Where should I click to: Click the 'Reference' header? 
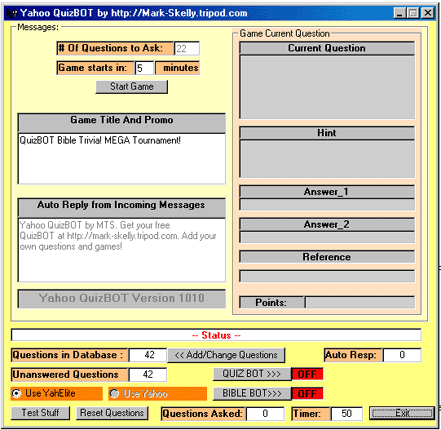point(327,257)
